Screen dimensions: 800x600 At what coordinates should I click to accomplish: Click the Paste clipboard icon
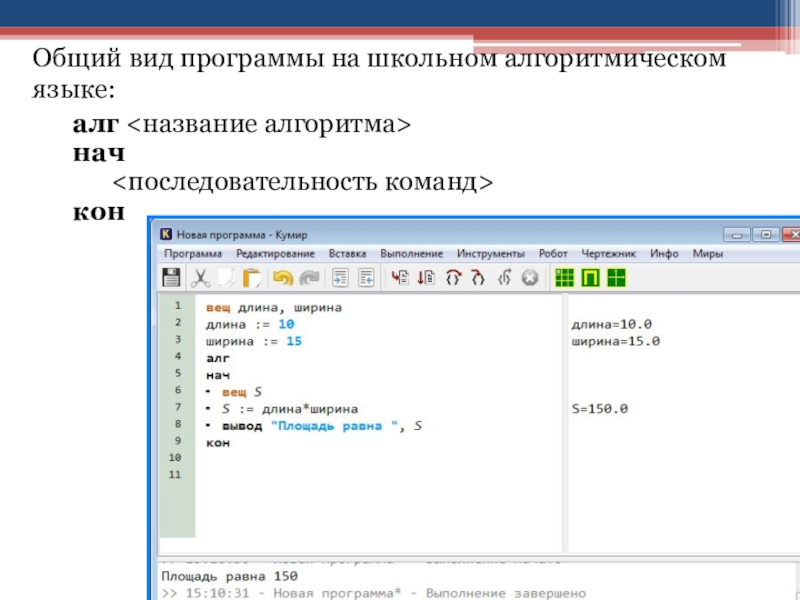[252, 278]
